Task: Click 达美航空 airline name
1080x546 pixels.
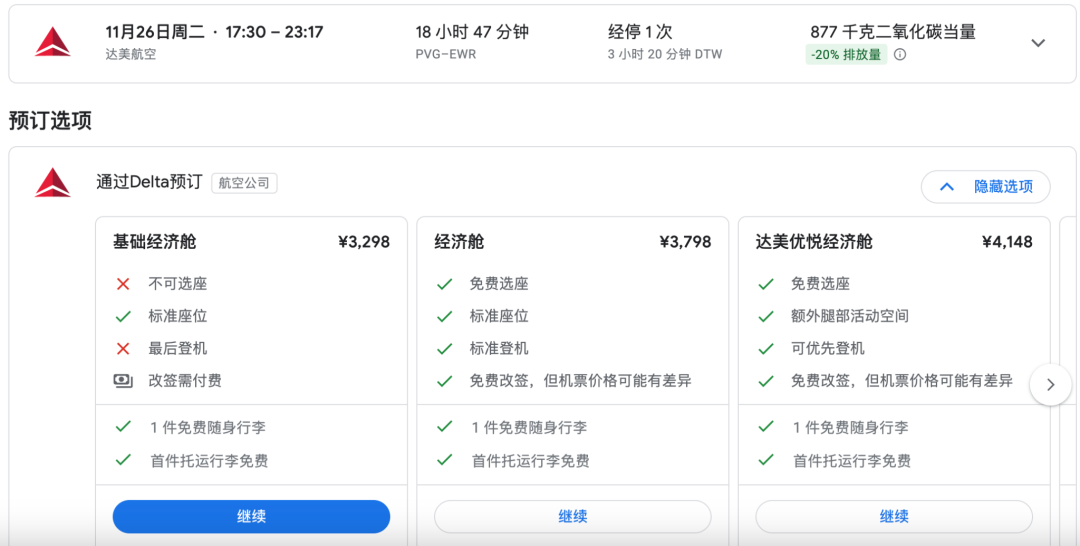Action: pos(131,54)
